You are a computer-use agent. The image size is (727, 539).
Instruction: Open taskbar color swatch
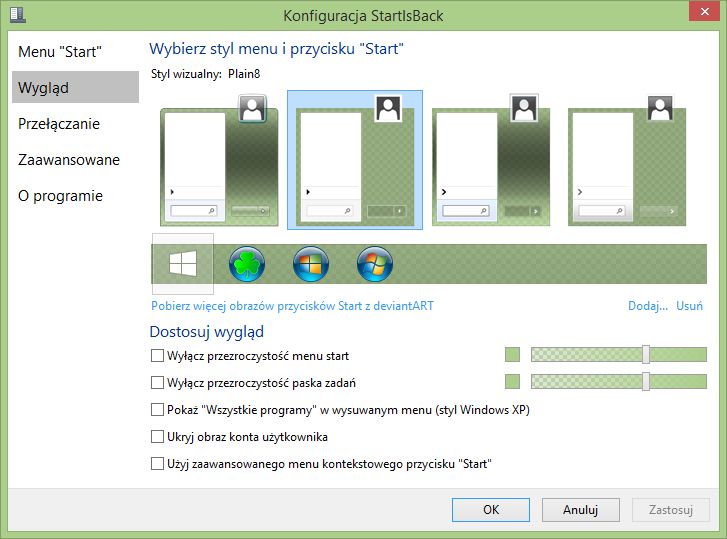pyautogui.click(x=512, y=382)
